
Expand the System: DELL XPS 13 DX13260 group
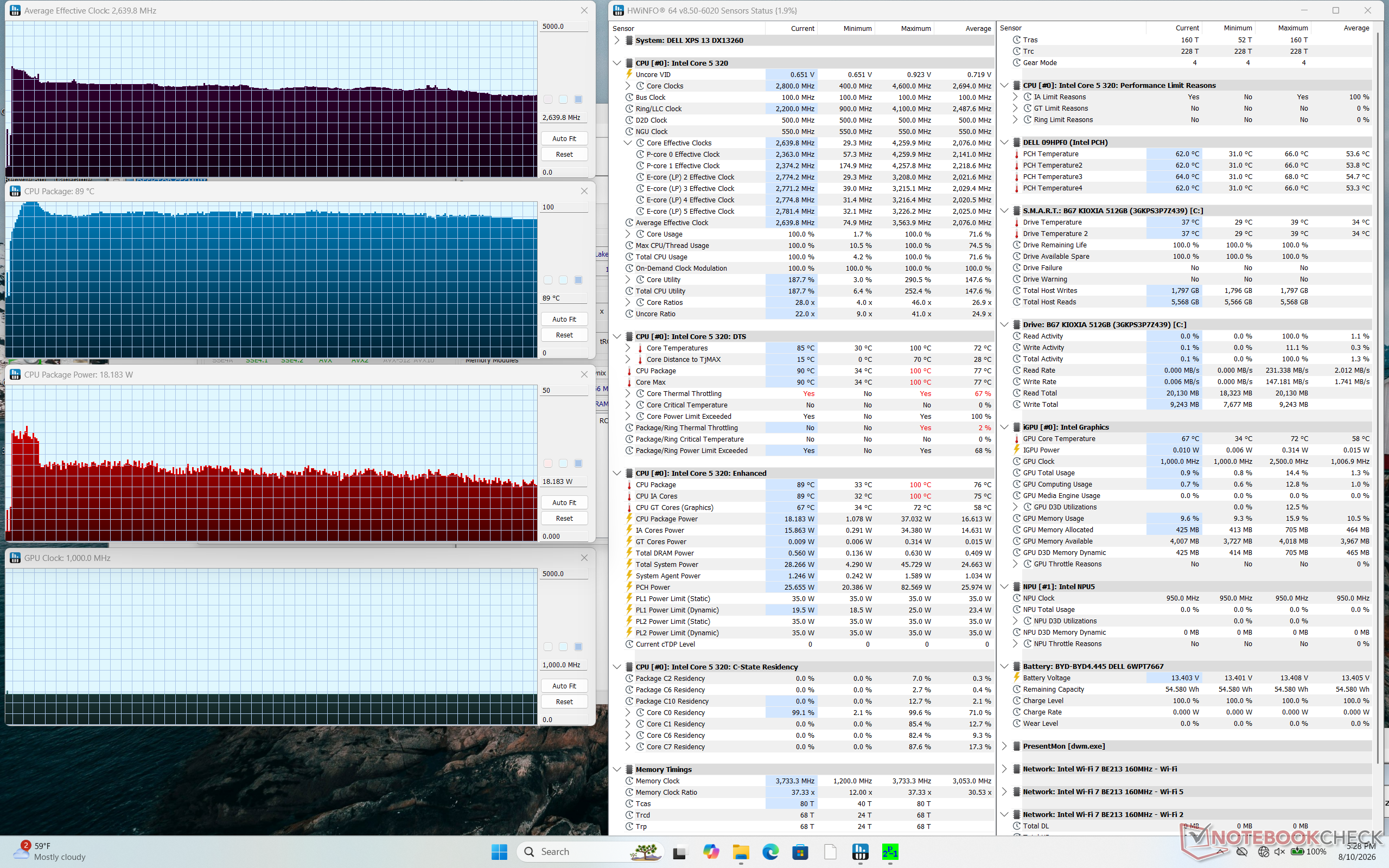click(617, 40)
